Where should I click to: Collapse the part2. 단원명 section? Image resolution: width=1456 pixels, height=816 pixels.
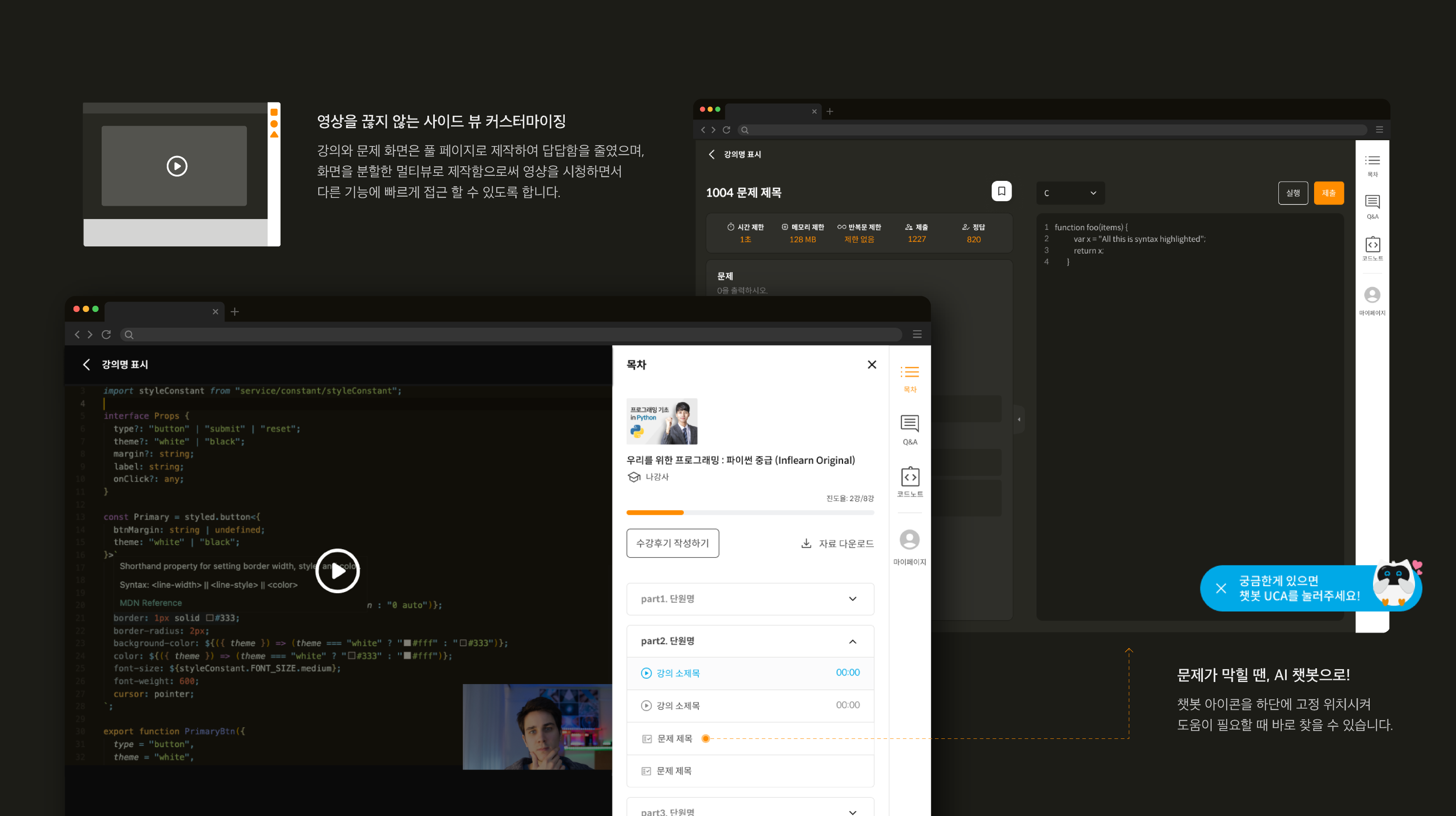750,641
